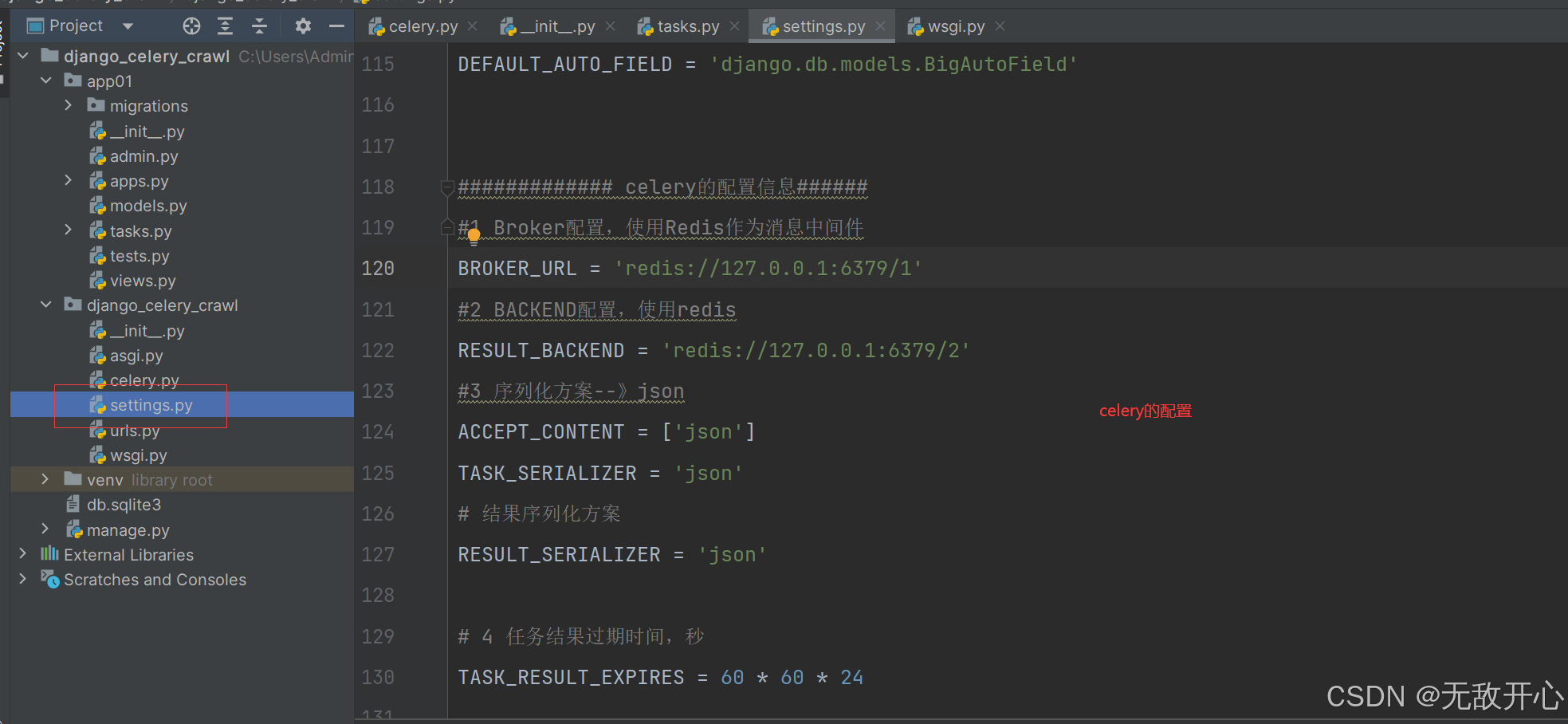Close the __init__.py tab
Screen dimensions: 1568x724
coord(610,26)
